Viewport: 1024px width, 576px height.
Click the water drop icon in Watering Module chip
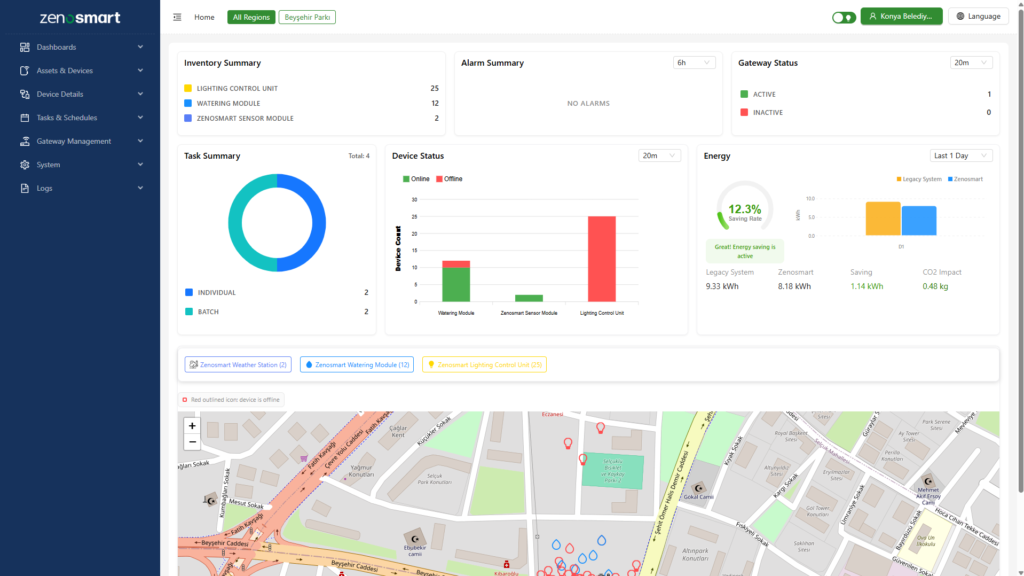click(309, 364)
